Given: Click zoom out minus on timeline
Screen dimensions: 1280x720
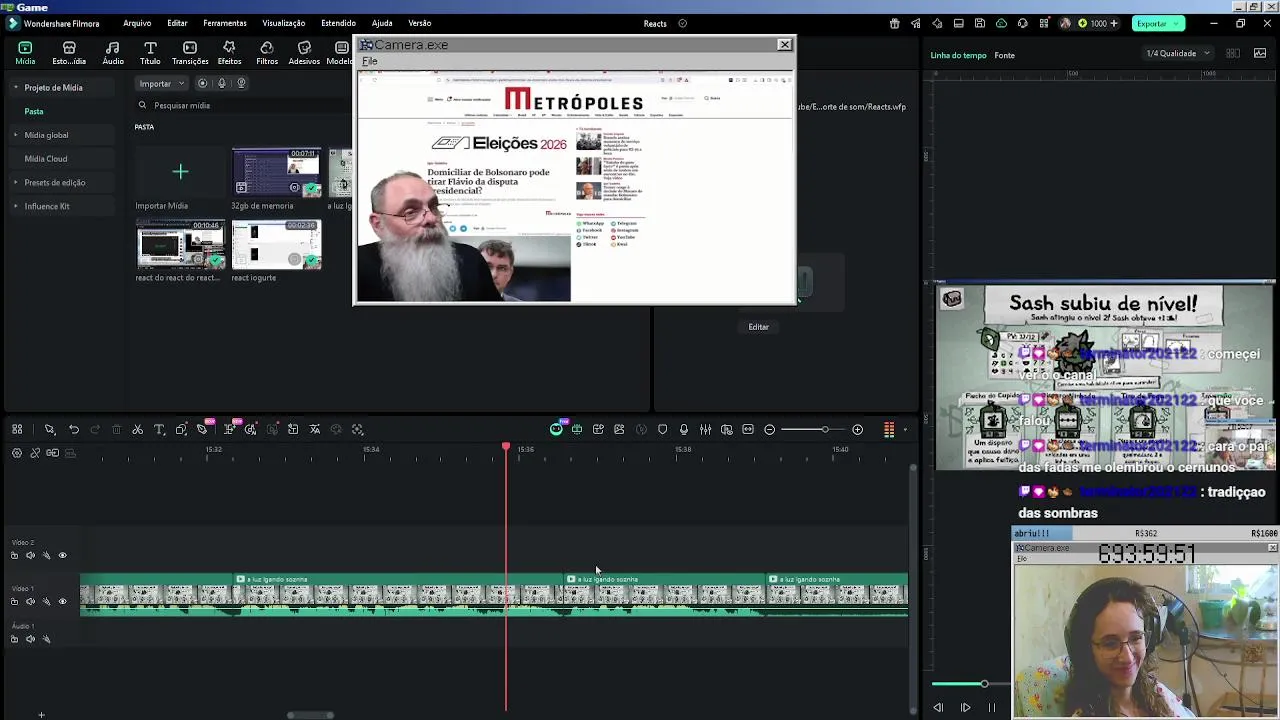Looking at the screenshot, I should pyautogui.click(x=769, y=429).
